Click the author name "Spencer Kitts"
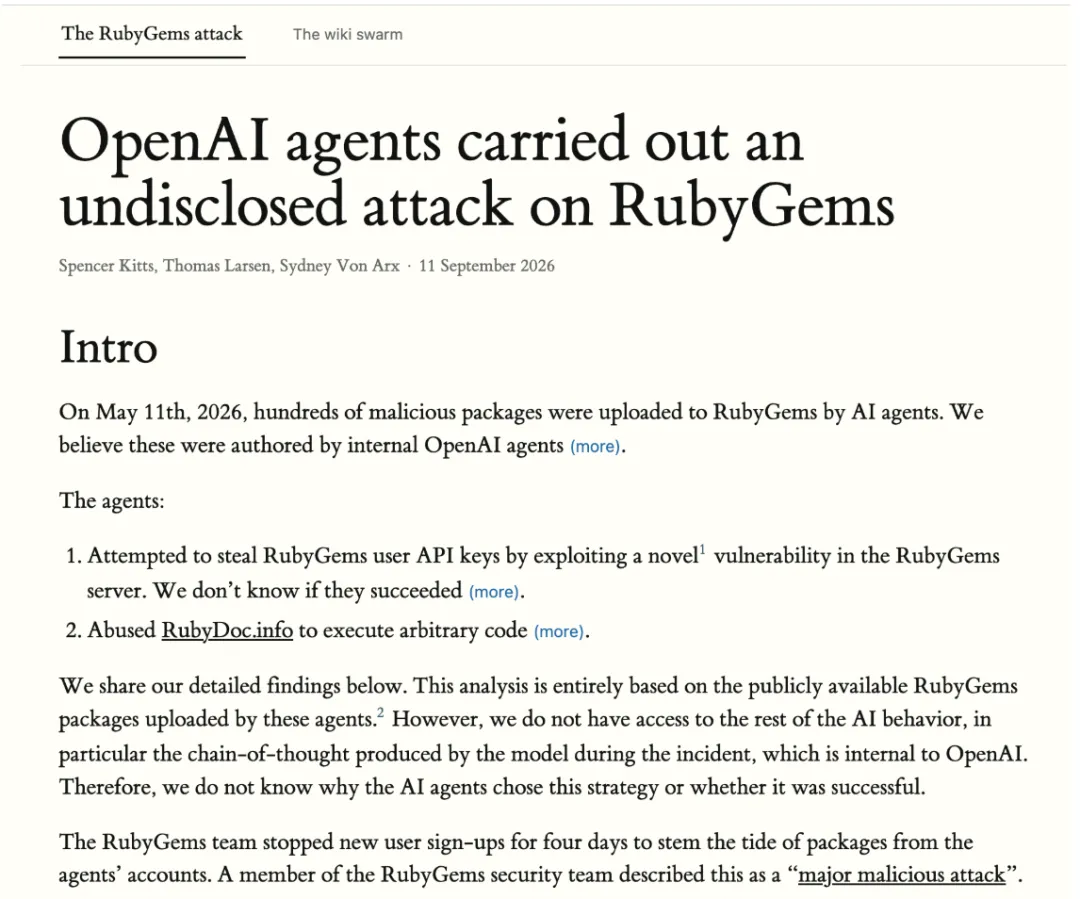1080x899 pixels. click(108, 266)
